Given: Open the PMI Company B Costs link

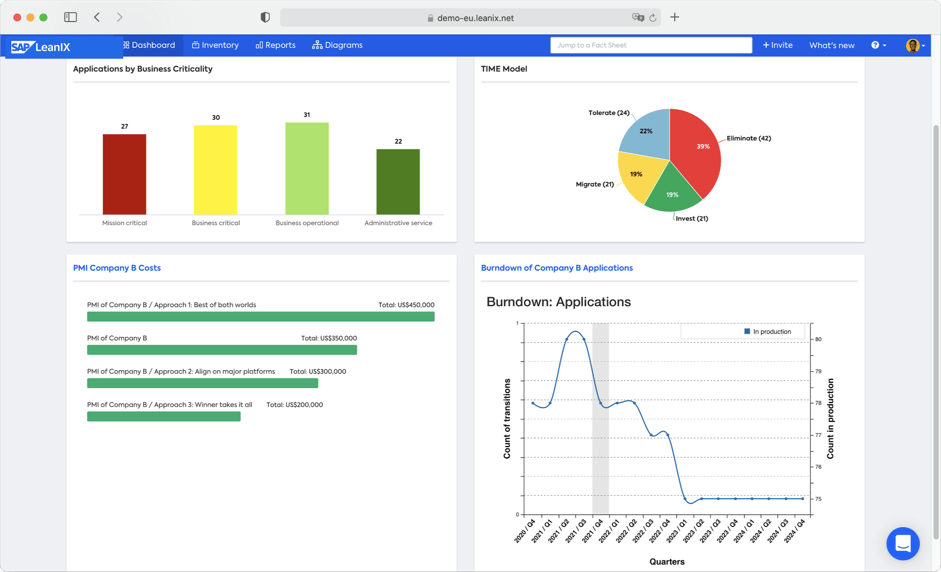Looking at the screenshot, I should (117, 268).
